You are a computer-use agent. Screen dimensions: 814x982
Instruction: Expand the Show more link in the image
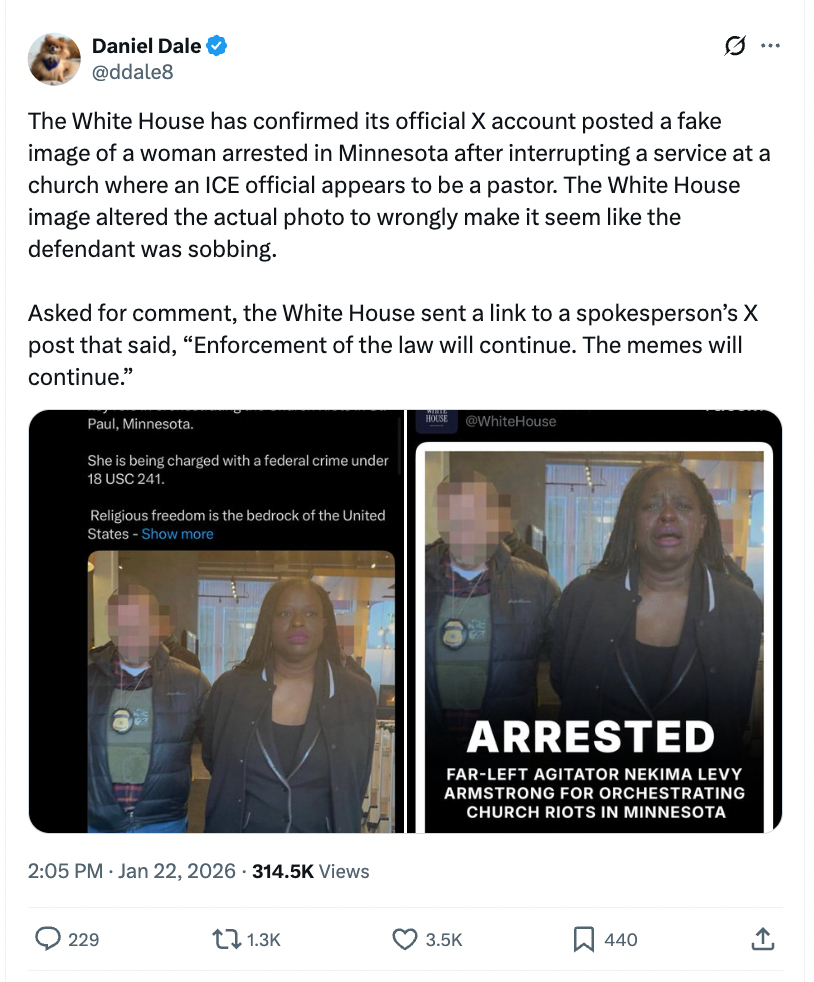[177, 534]
